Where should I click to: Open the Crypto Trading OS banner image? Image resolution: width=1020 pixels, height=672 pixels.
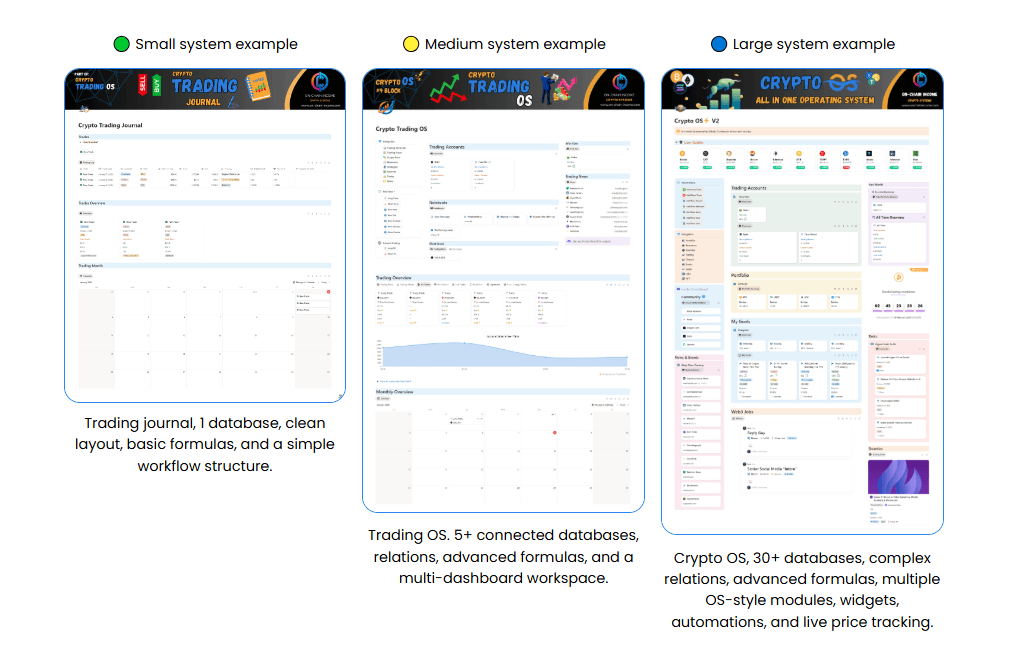click(x=503, y=90)
